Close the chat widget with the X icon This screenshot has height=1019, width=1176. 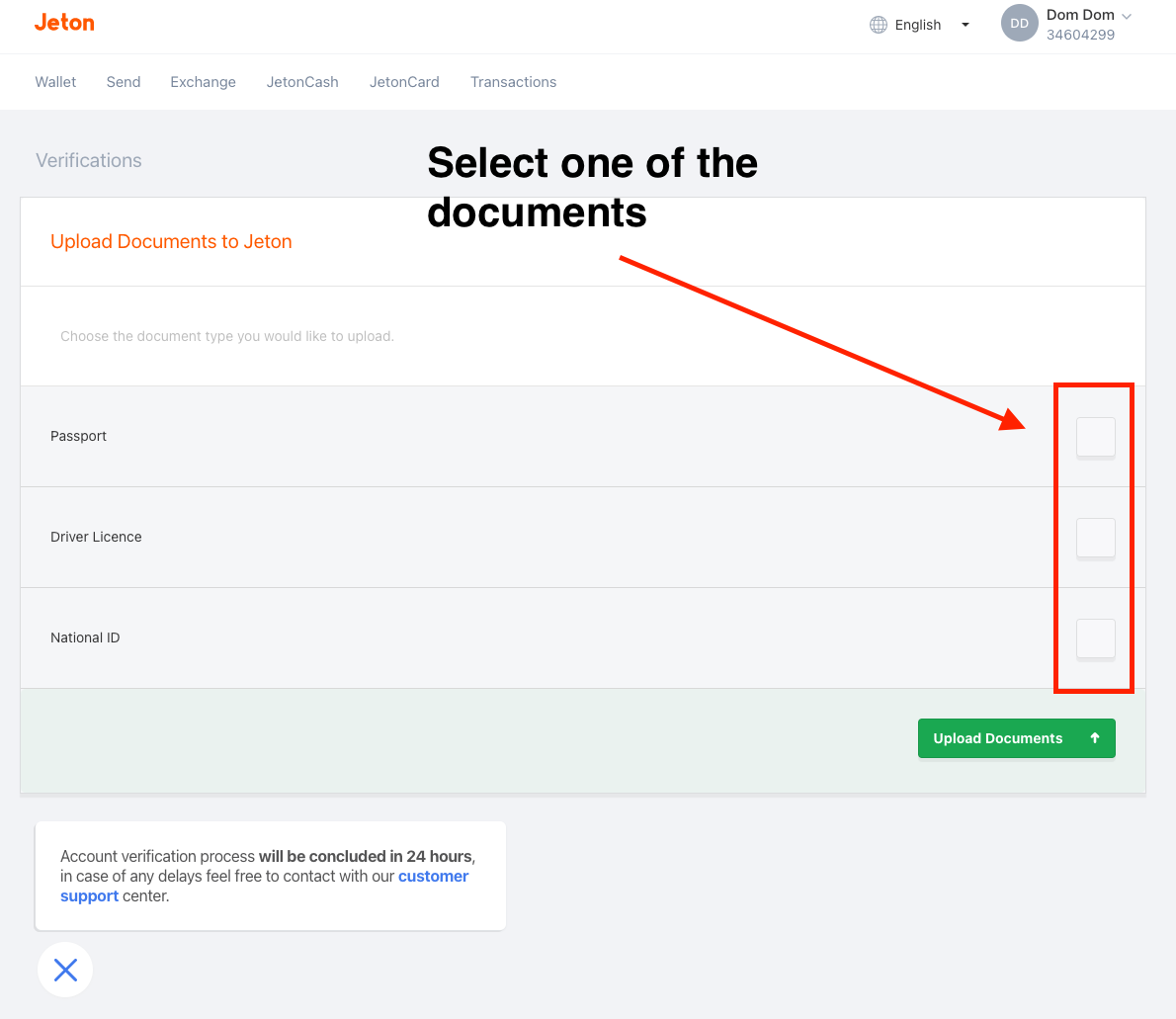64,970
